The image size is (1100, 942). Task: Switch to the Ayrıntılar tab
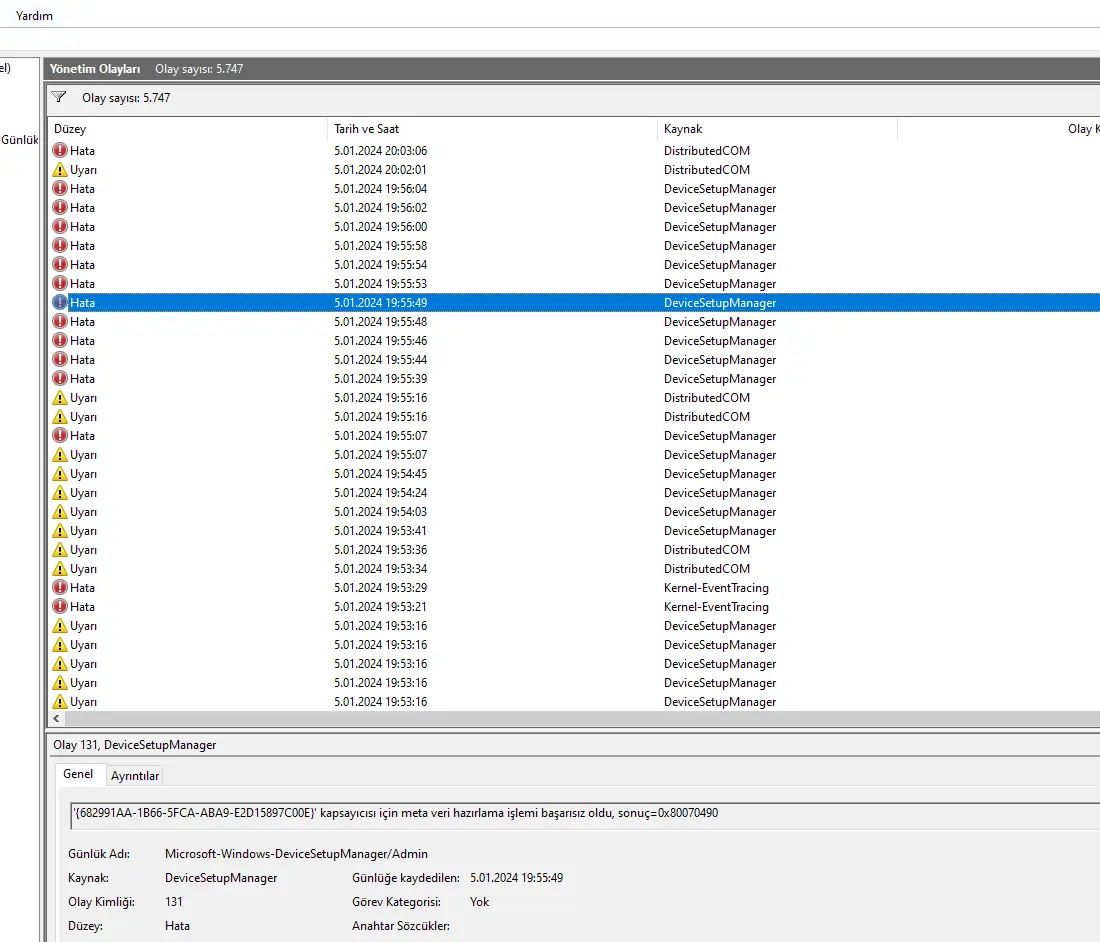coord(135,776)
